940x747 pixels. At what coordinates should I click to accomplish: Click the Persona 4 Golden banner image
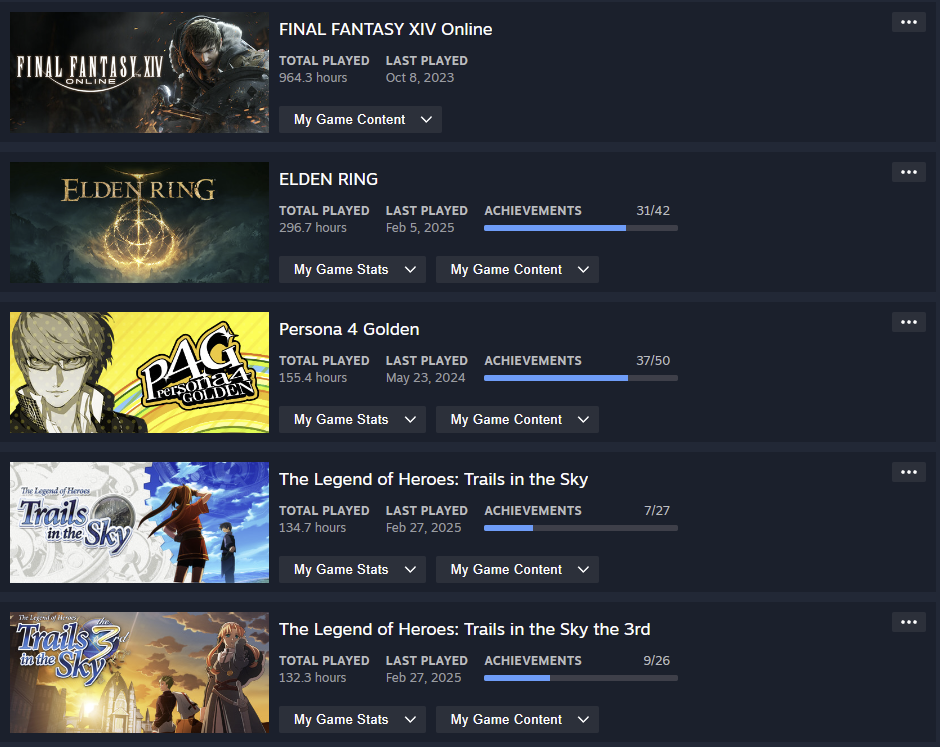click(x=139, y=372)
